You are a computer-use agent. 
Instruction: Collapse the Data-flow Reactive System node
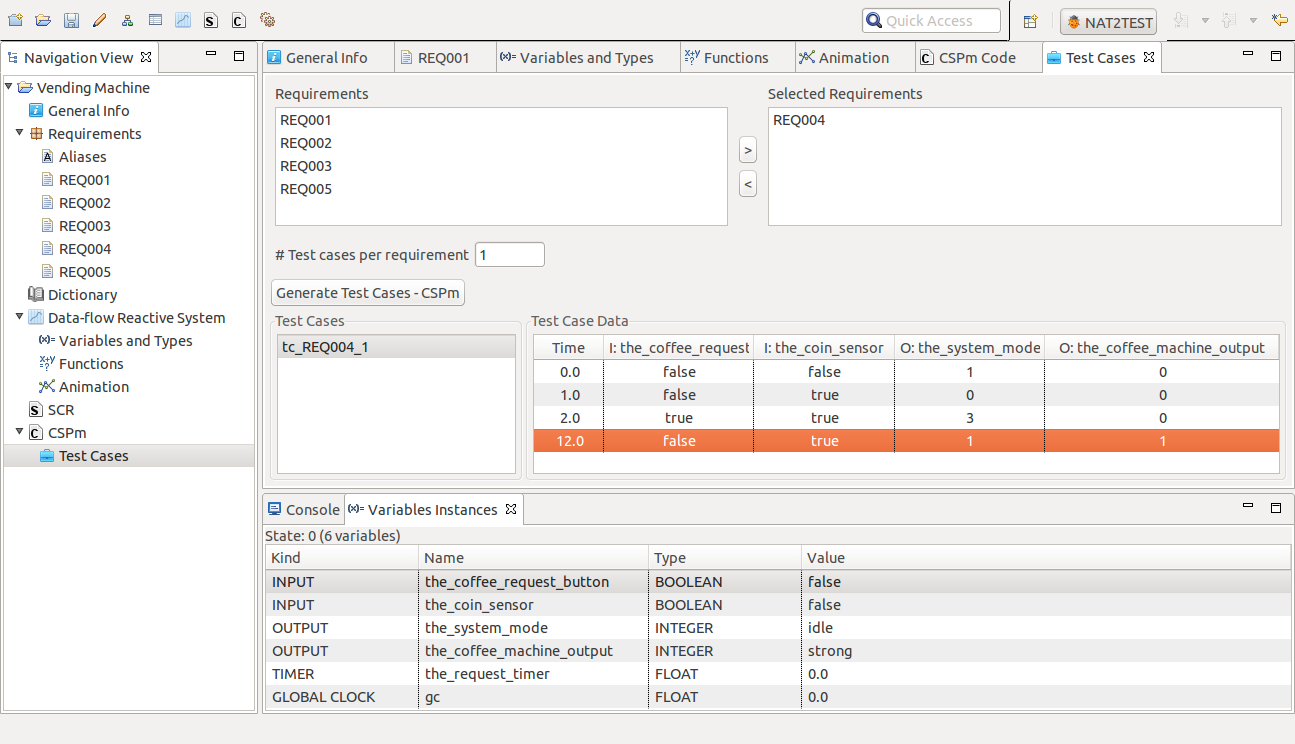coord(19,317)
